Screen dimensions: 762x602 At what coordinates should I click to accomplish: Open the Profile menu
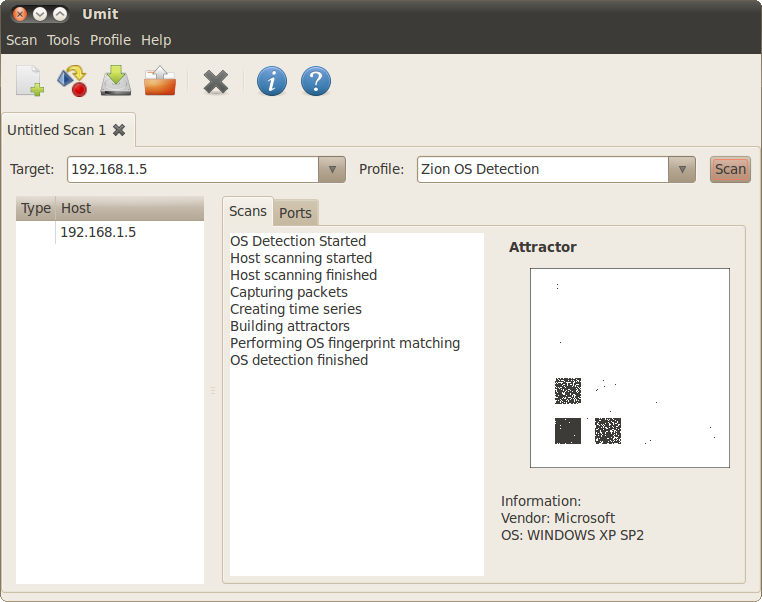click(x=110, y=40)
